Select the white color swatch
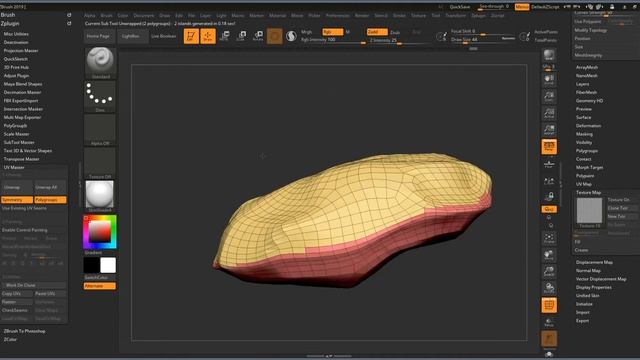 point(108,265)
